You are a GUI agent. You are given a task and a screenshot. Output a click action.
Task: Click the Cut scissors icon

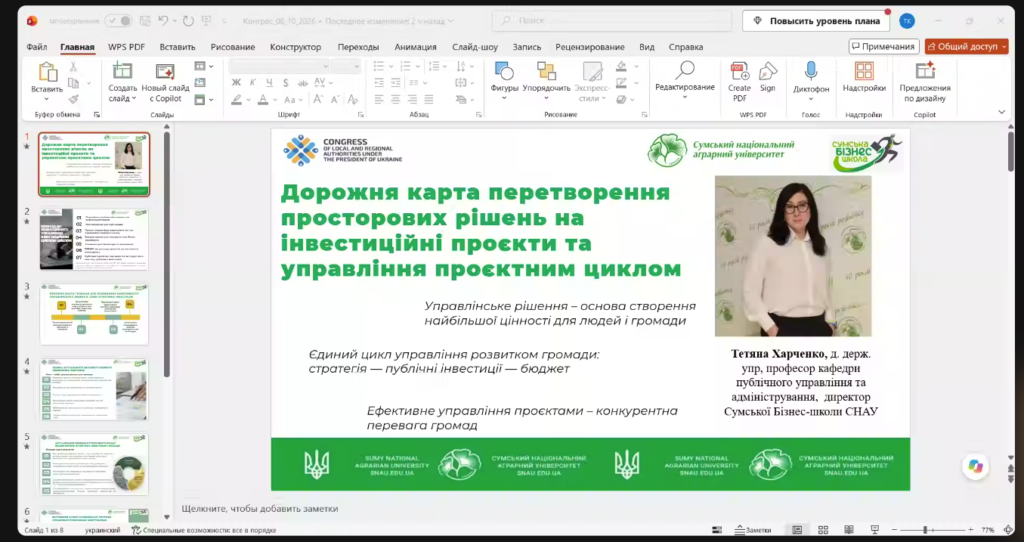[73, 67]
